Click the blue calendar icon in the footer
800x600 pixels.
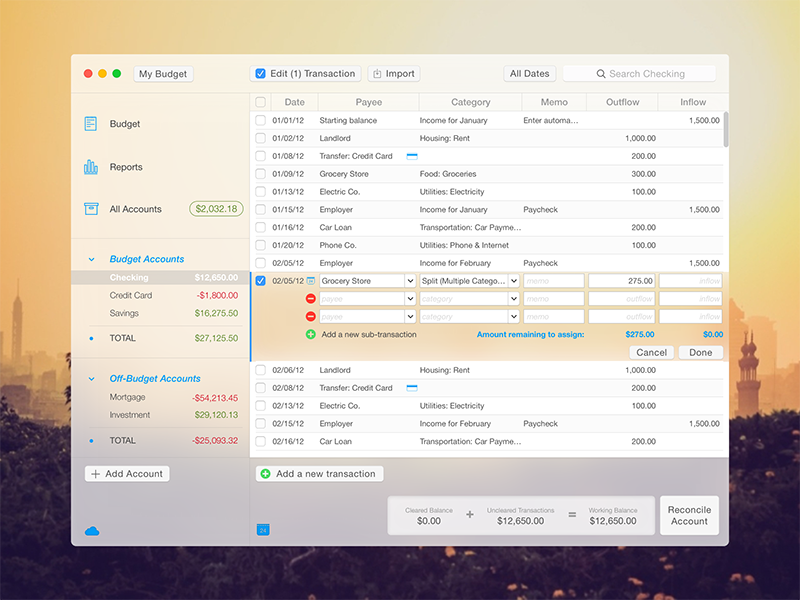[264, 530]
